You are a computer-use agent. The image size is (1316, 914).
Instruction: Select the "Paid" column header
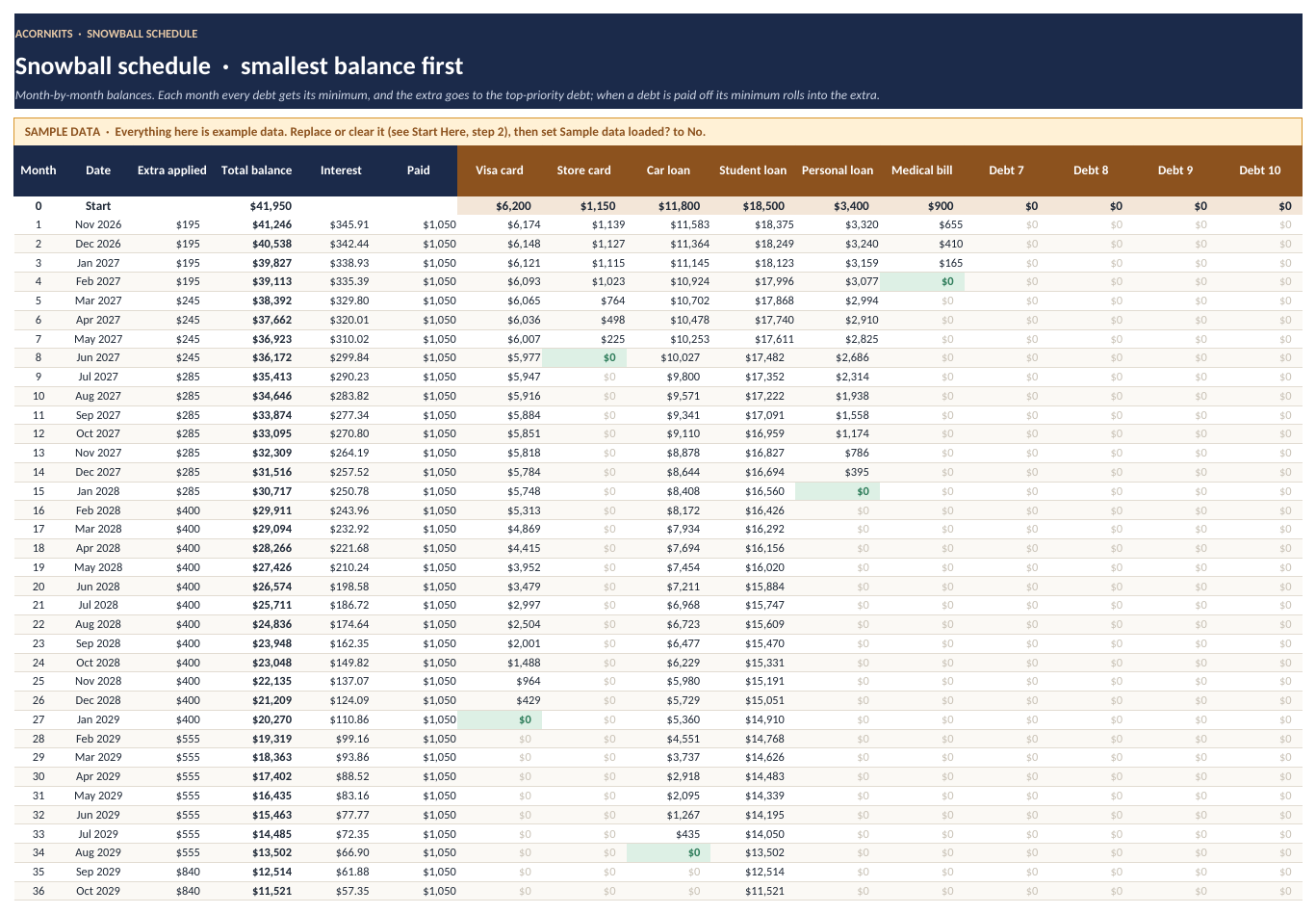pos(419,170)
